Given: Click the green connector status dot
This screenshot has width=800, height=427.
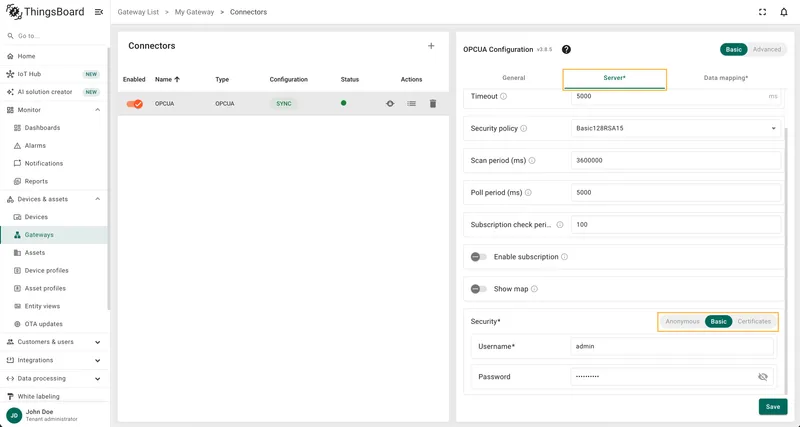Looking at the screenshot, I should [343, 103].
